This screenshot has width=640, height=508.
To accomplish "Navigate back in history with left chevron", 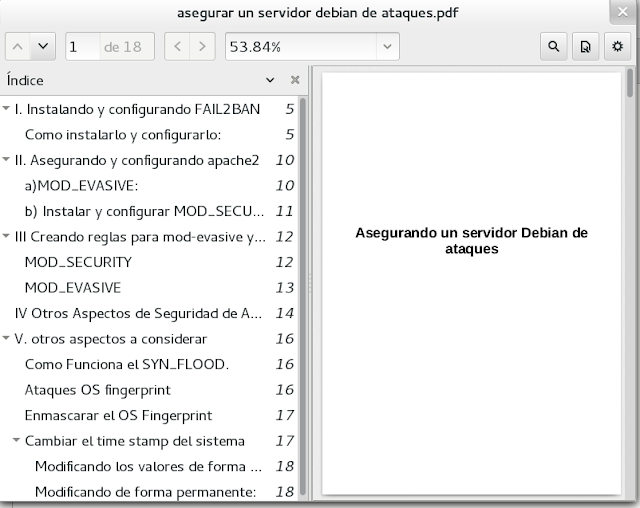I will 177,47.
